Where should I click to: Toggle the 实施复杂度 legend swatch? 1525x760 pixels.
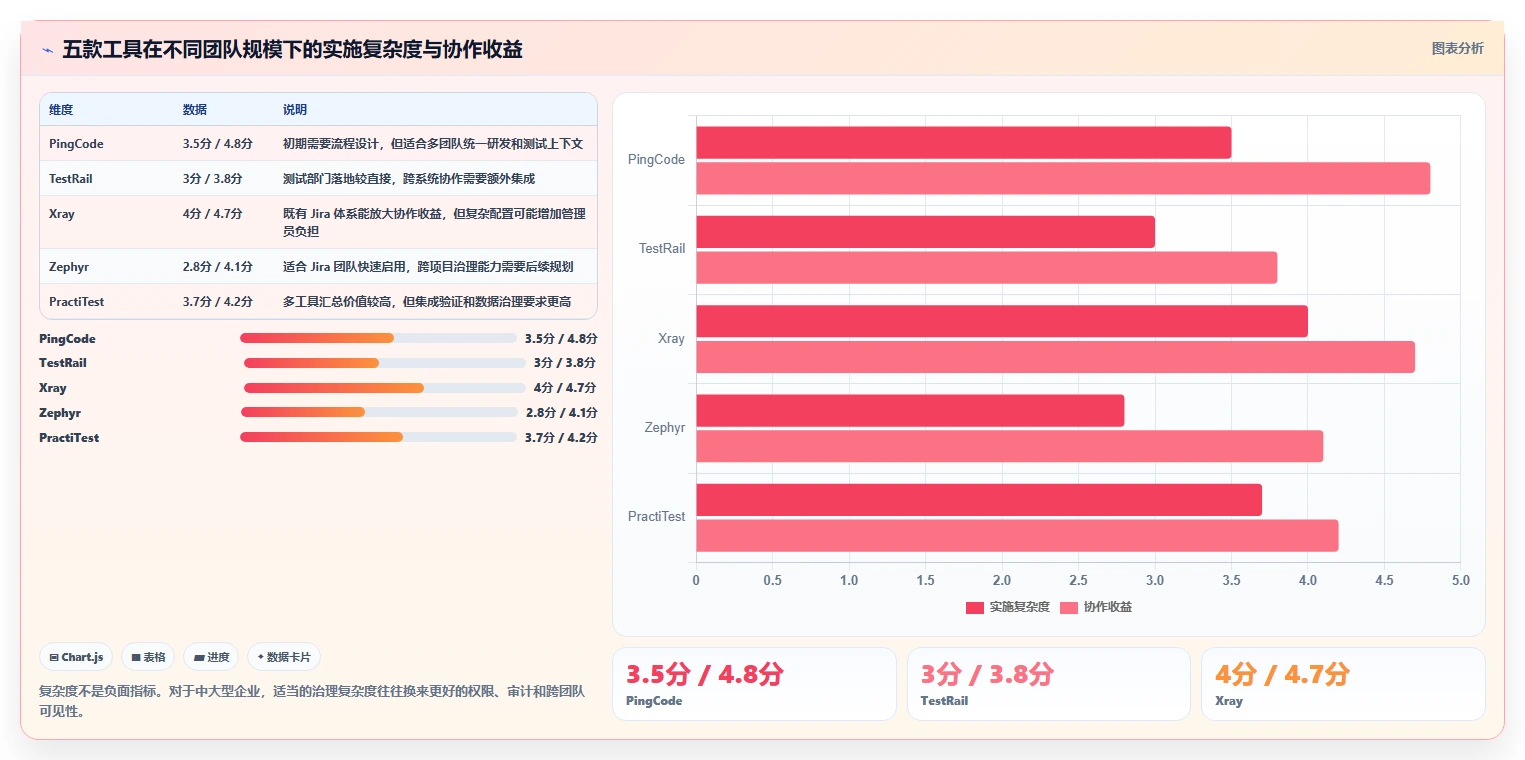click(975, 607)
